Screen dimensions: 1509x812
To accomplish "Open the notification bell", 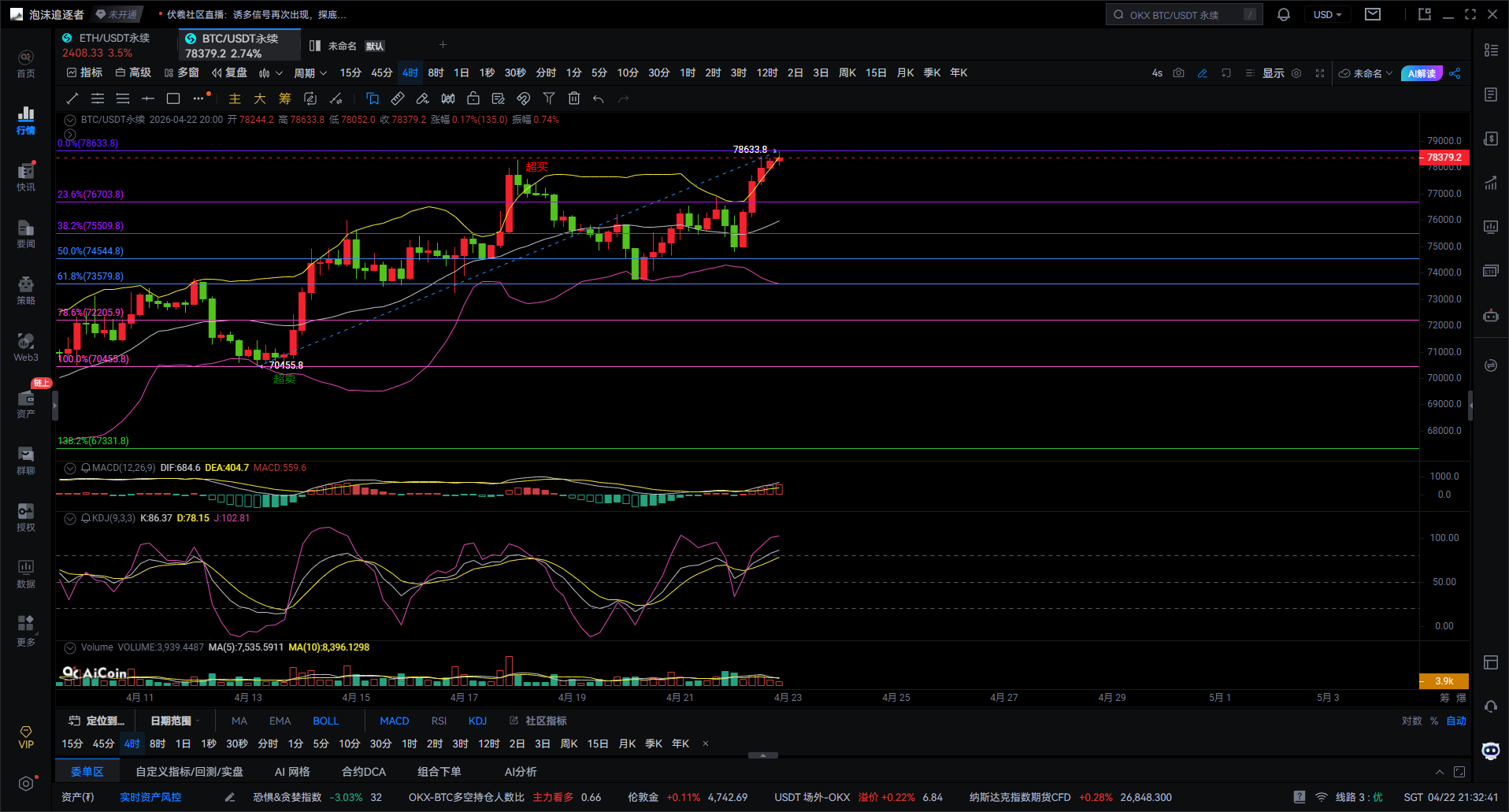I will (1283, 15).
